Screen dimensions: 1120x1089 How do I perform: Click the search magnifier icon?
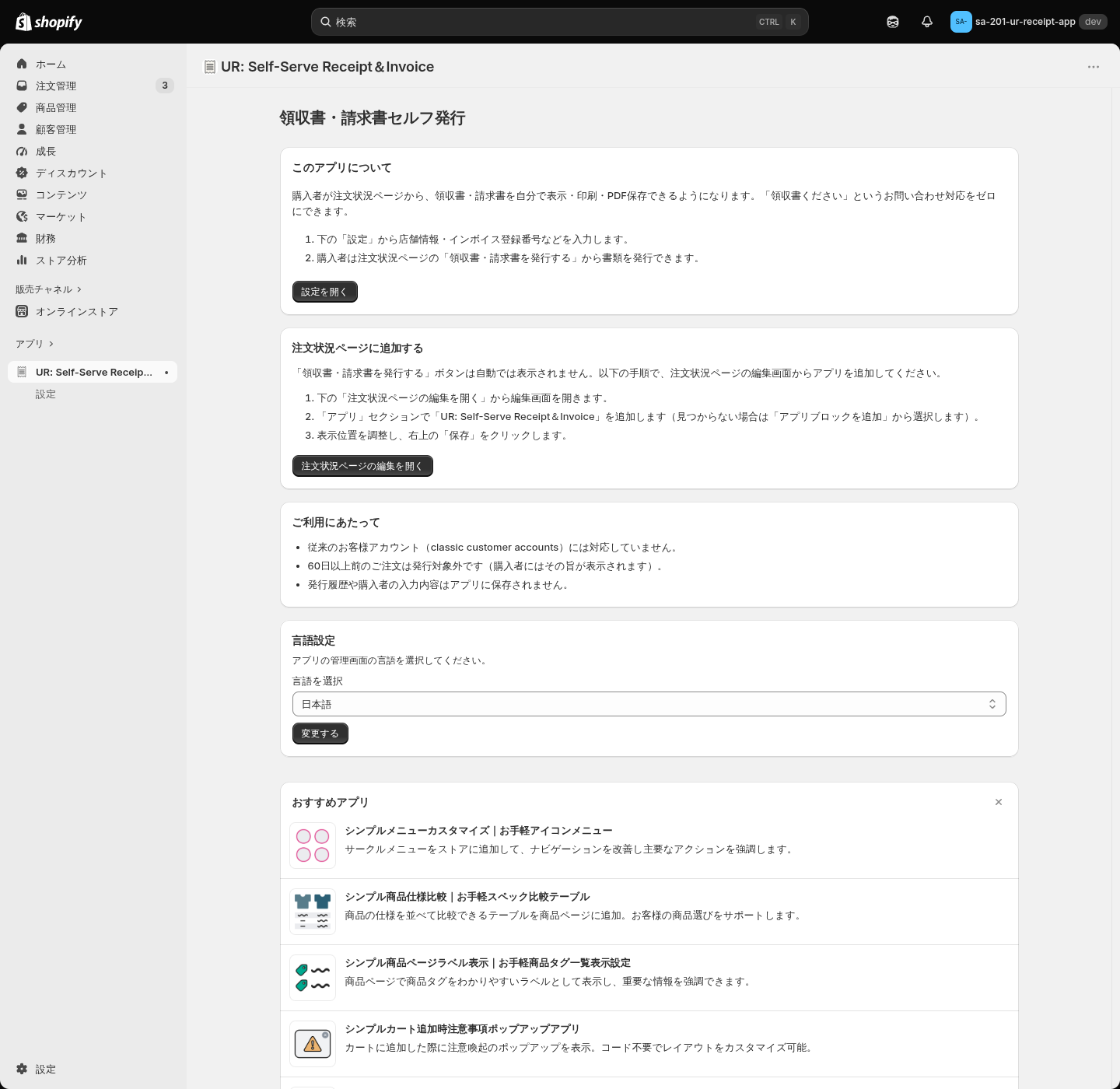(326, 22)
